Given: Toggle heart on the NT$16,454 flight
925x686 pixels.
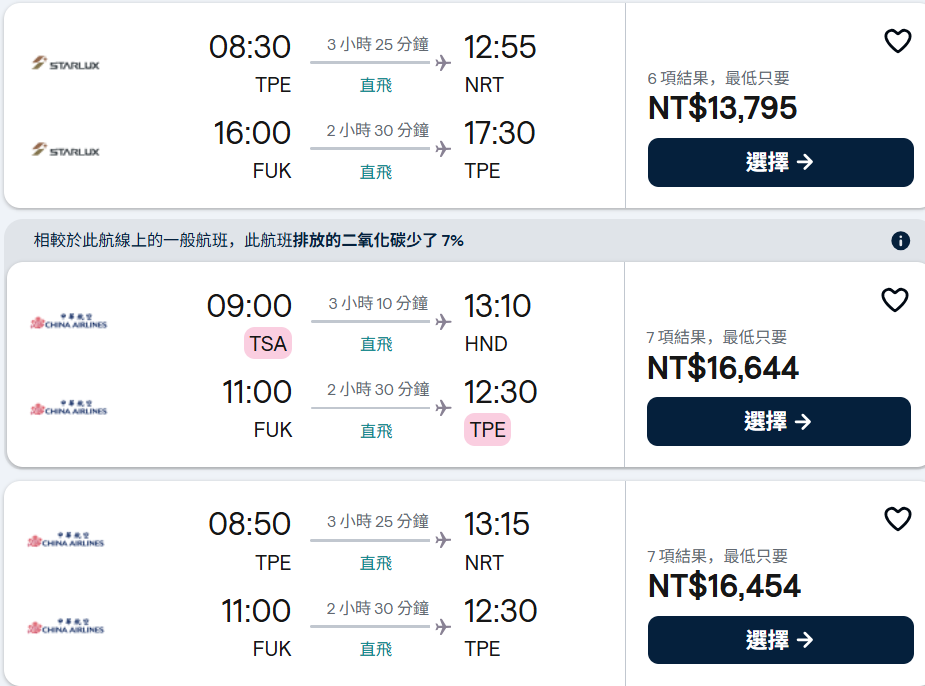Looking at the screenshot, I should pyautogui.click(x=897, y=519).
